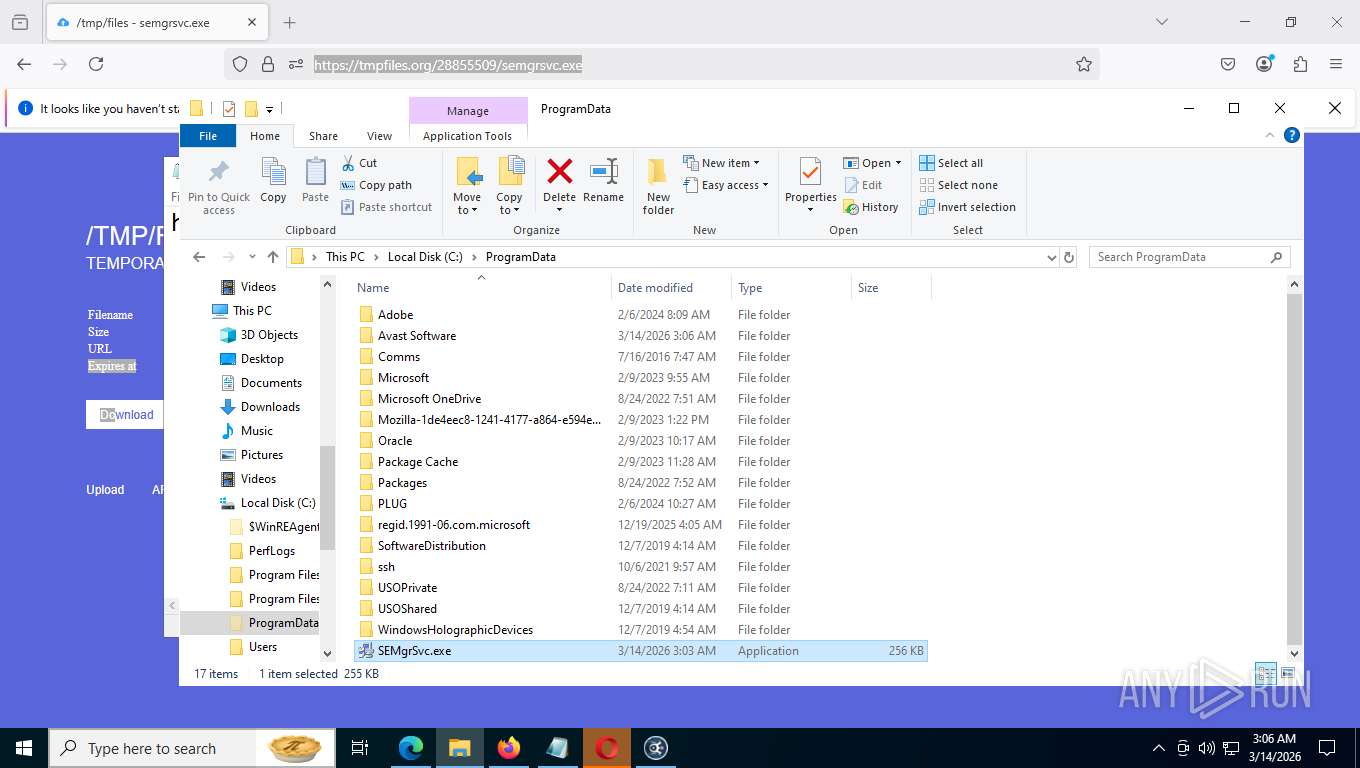Click the Explorer help question icon
Viewport: 1360px width, 768px height.
pos(1292,135)
